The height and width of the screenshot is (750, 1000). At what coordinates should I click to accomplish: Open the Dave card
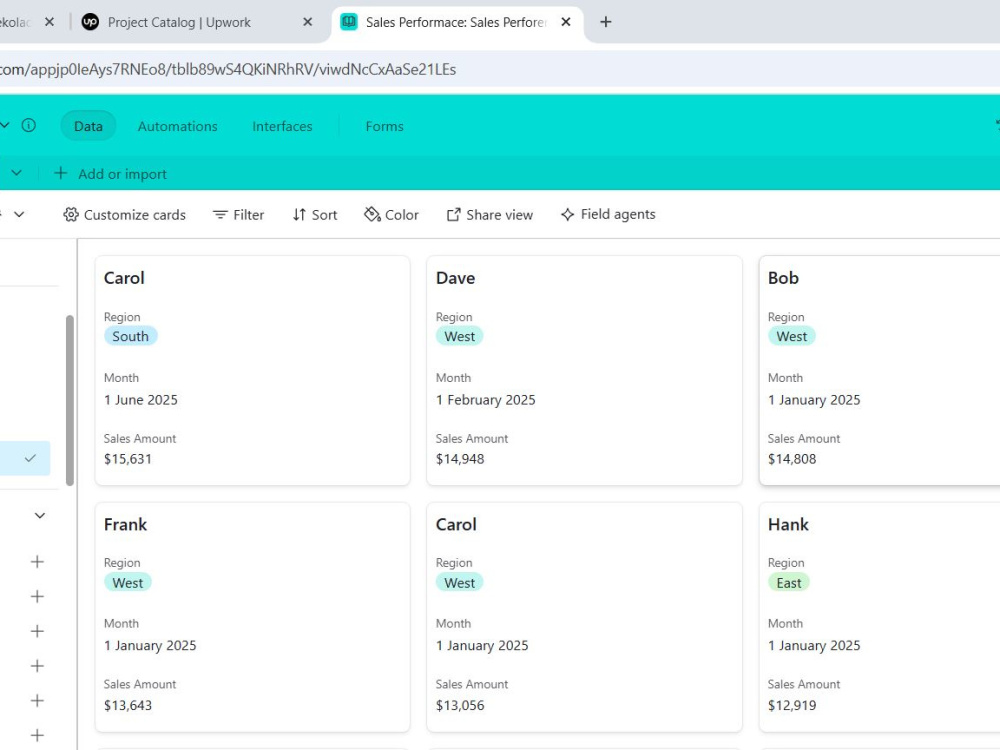coord(584,371)
